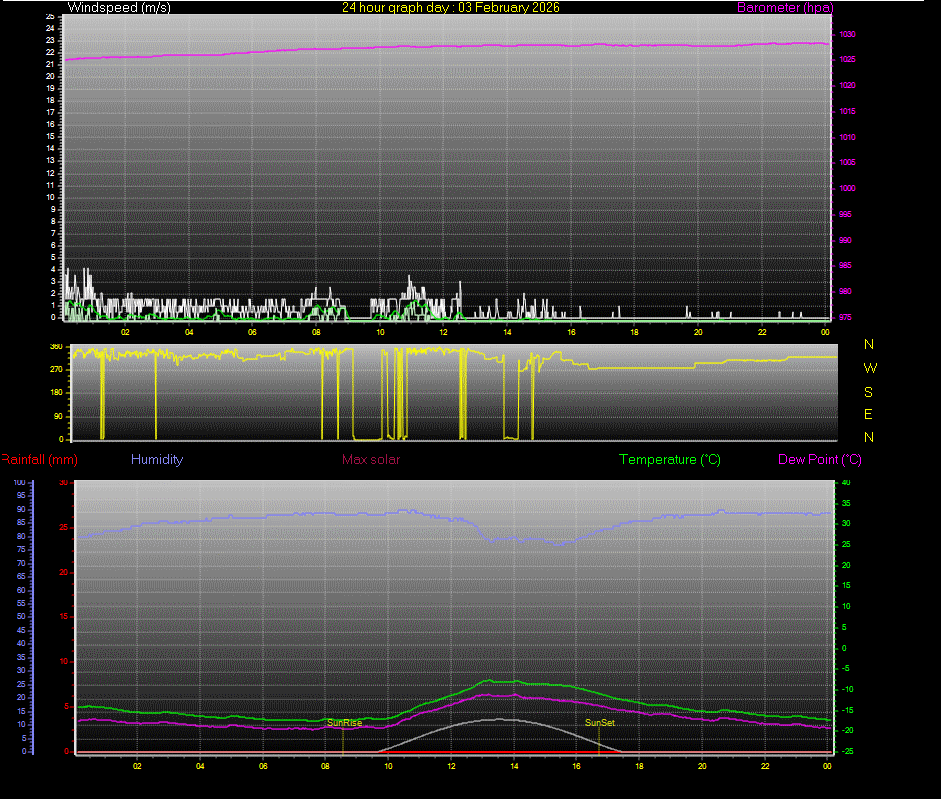The width and height of the screenshot is (941, 799).
Task: Click the SunSet marker on temperature graph
Action: [600, 722]
